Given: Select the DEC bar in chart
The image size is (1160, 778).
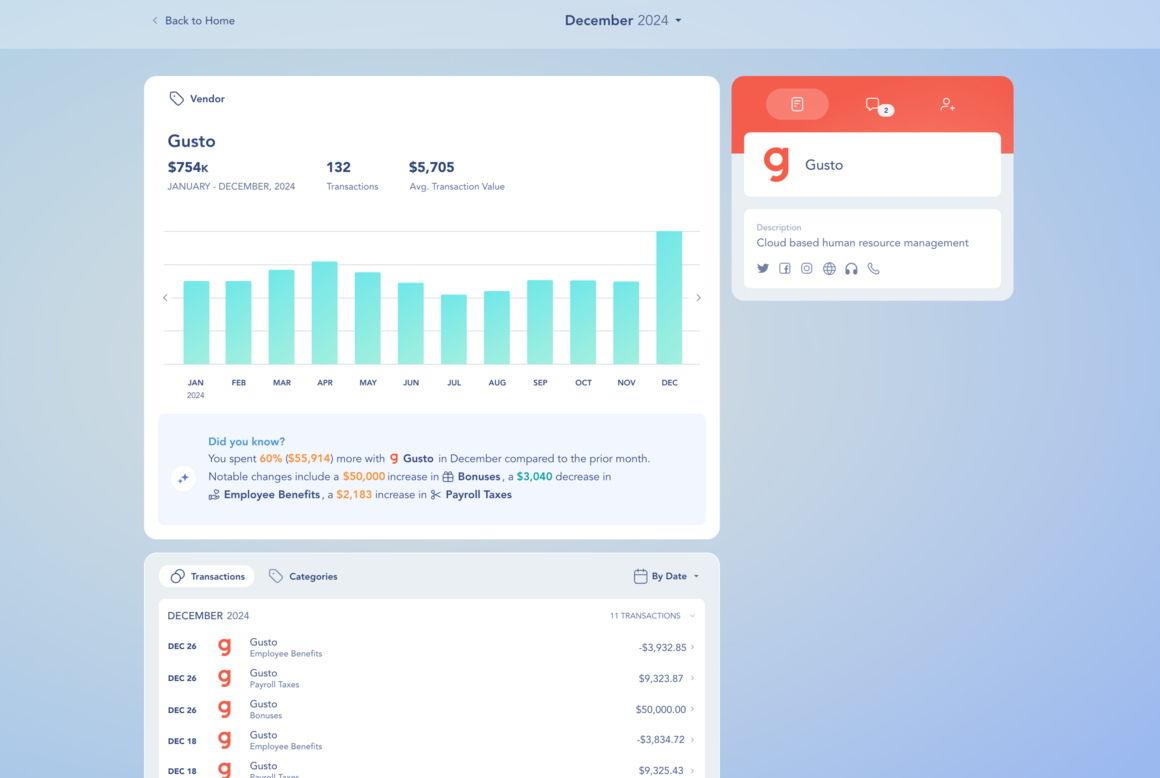Looking at the screenshot, I should click(x=669, y=297).
